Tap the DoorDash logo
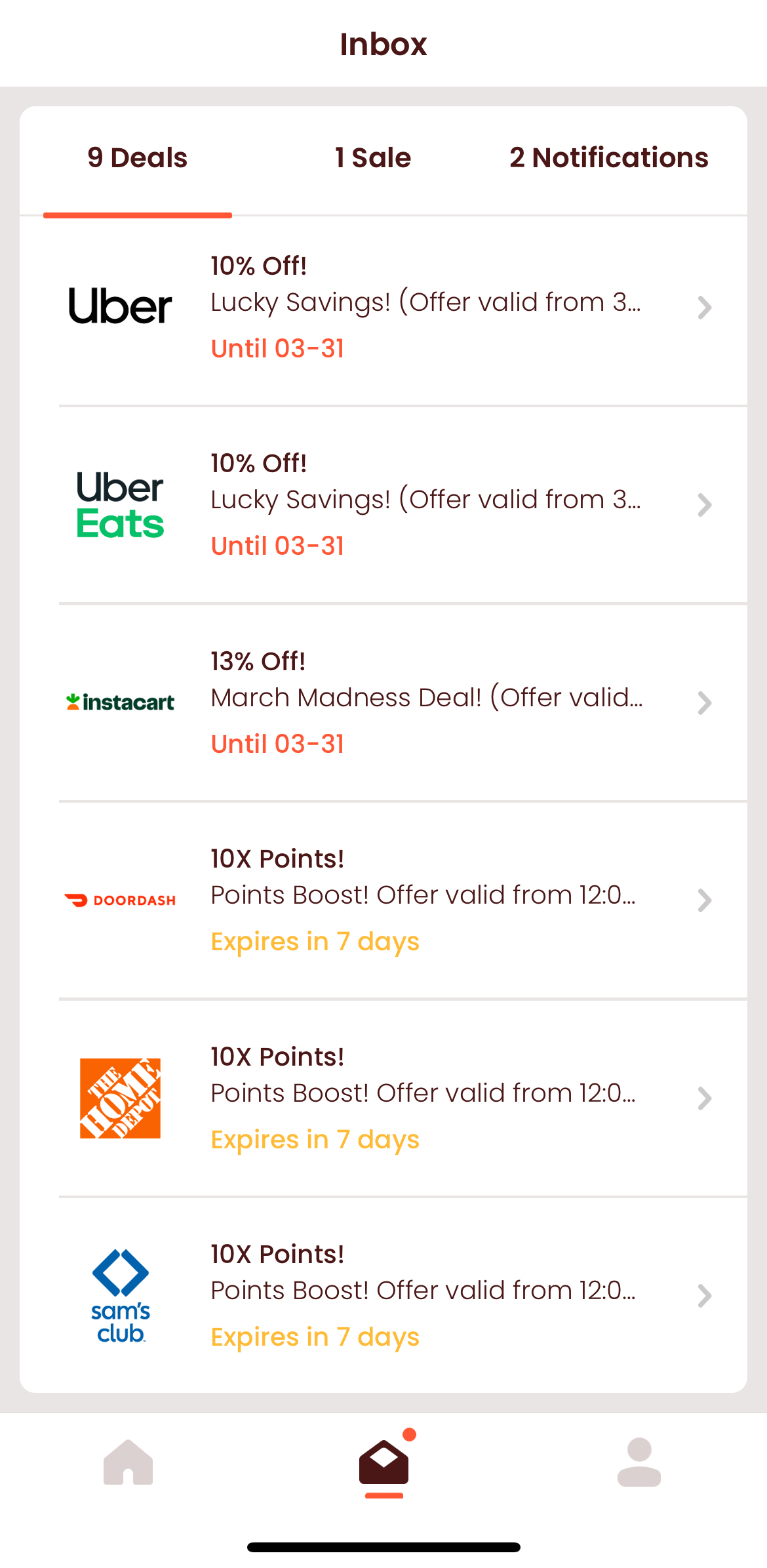This screenshot has height=1568, width=767. tap(120, 900)
